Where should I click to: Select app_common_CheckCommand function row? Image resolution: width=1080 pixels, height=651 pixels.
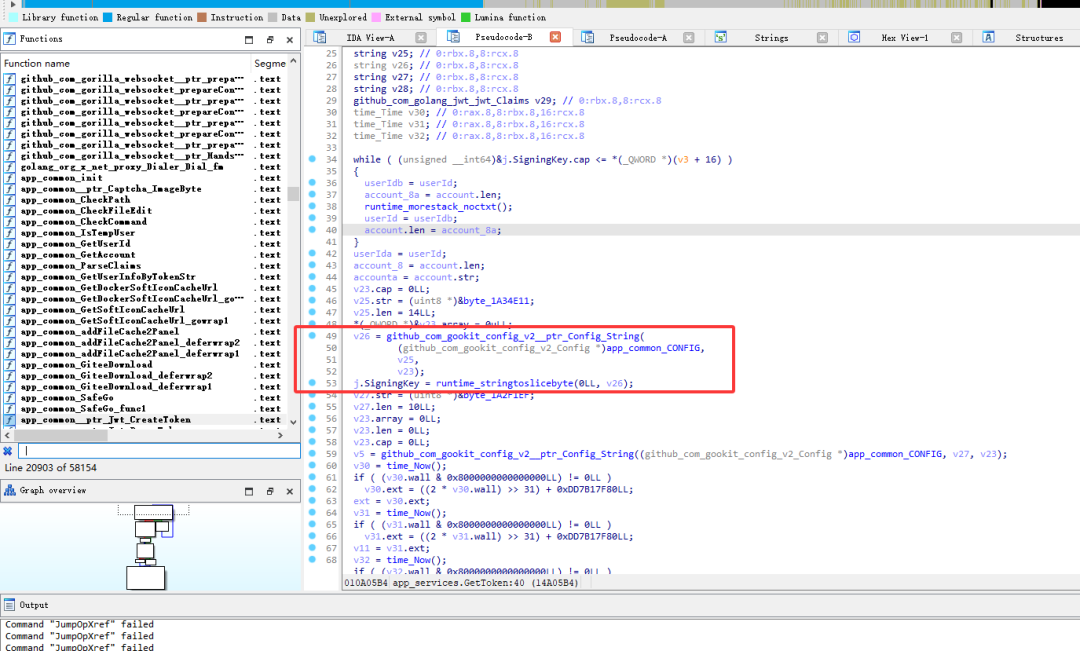pyautogui.click(x=145, y=222)
